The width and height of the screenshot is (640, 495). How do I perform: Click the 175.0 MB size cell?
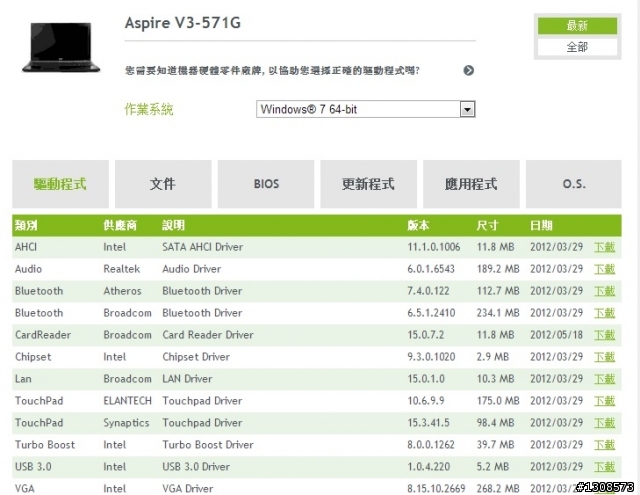[x=498, y=401]
